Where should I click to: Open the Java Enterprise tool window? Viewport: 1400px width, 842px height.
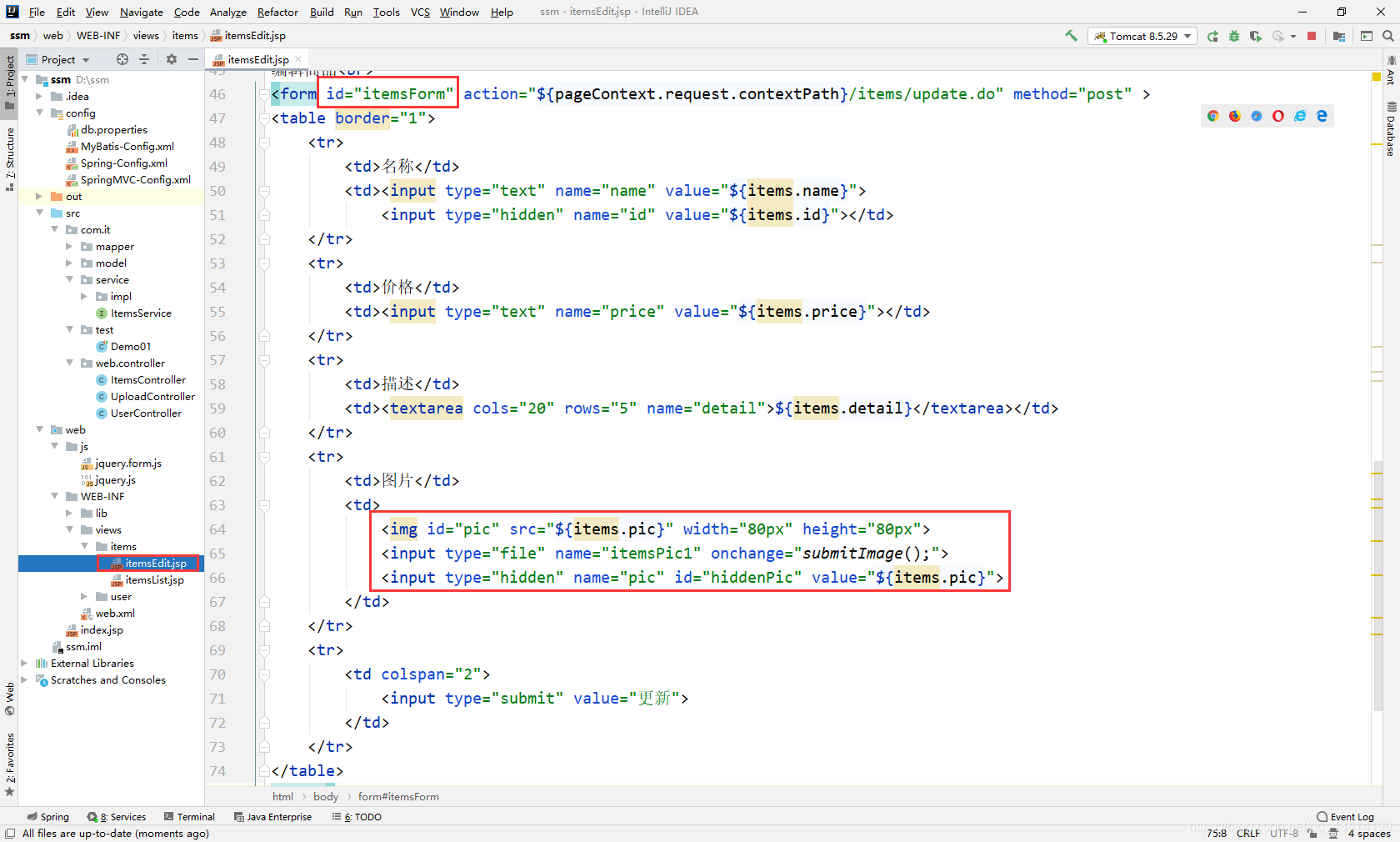coord(272,817)
